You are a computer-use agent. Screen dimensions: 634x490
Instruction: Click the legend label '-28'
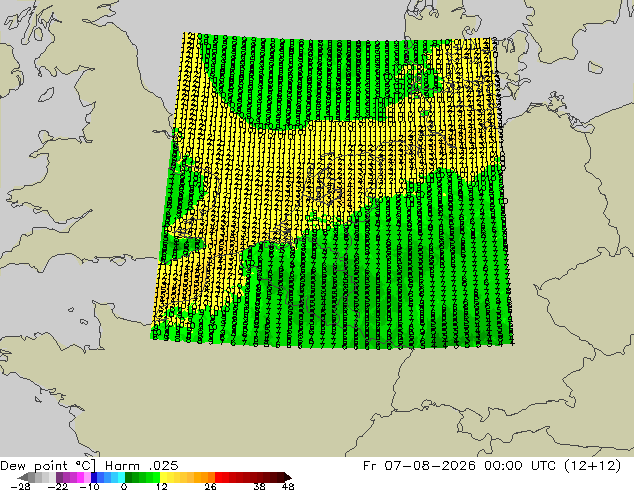[x=20, y=486]
